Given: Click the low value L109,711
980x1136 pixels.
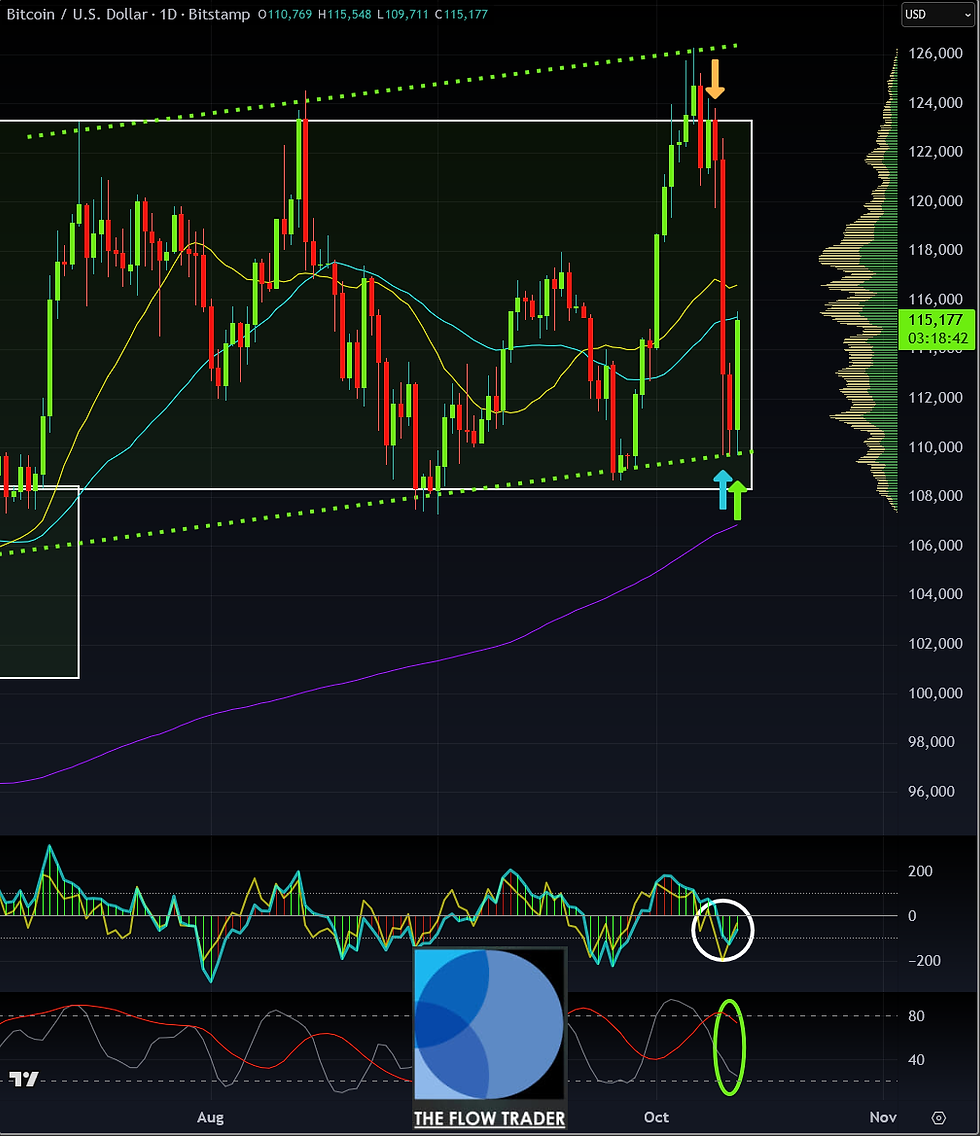Looking at the screenshot, I should (x=403, y=14).
